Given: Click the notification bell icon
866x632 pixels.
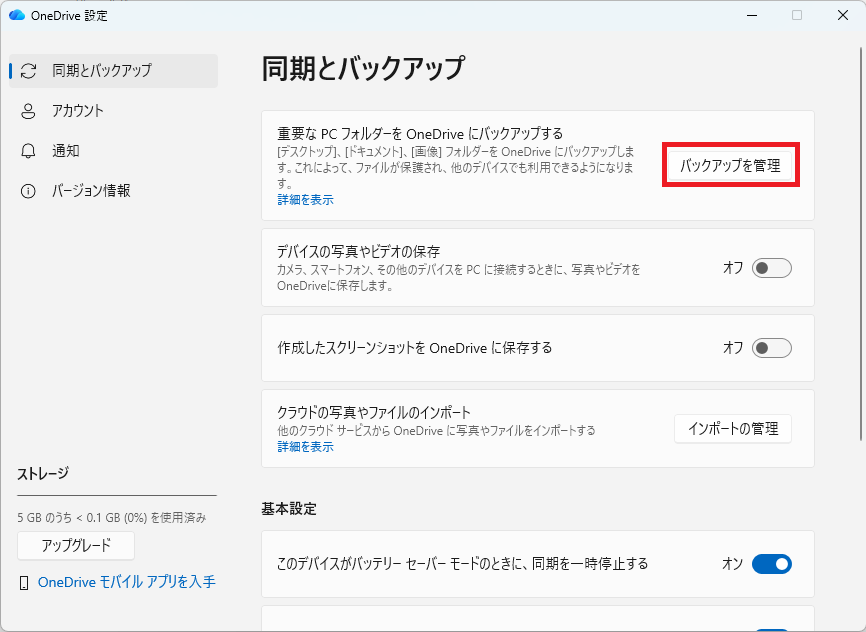Looking at the screenshot, I should click(x=29, y=151).
